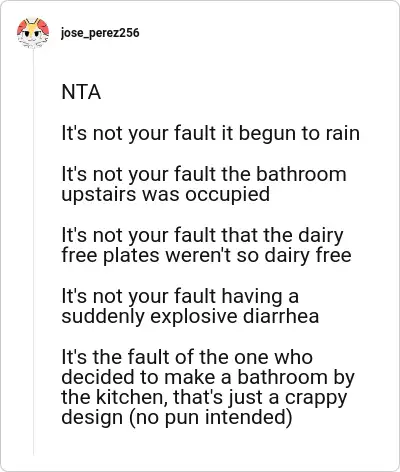The height and width of the screenshot is (472, 400).
Task: Click the word 'diarrhea'
Action: [x=281, y=316]
